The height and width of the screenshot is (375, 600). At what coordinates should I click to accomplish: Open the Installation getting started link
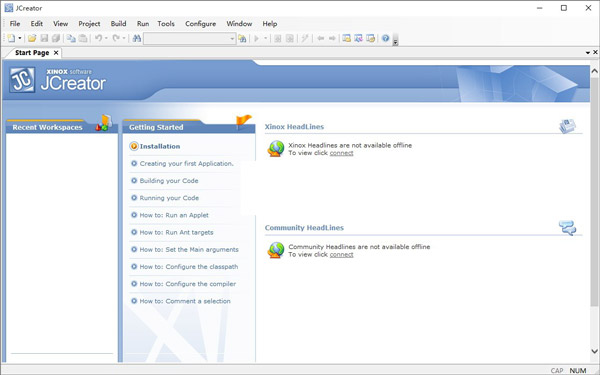(x=160, y=146)
